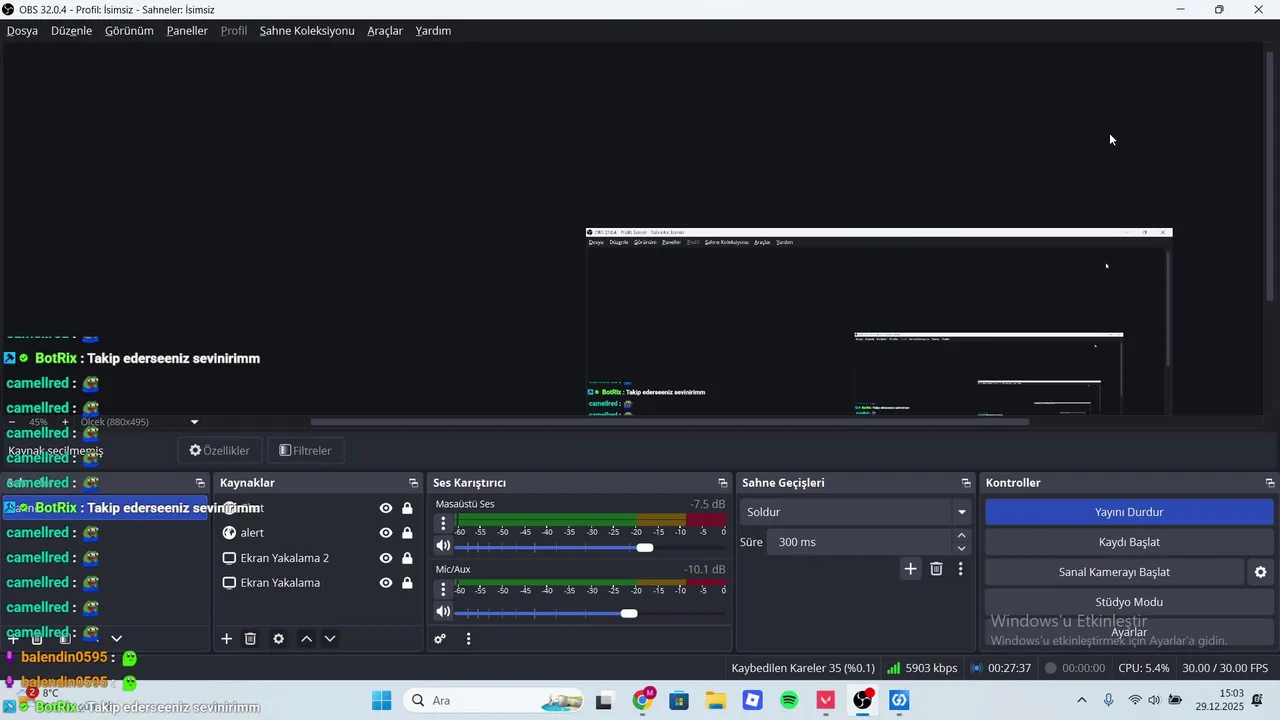The width and height of the screenshot is (1280, 720).
Task: Hide the Ekran Yakalama 2 source
Action: tap(386, 558)
